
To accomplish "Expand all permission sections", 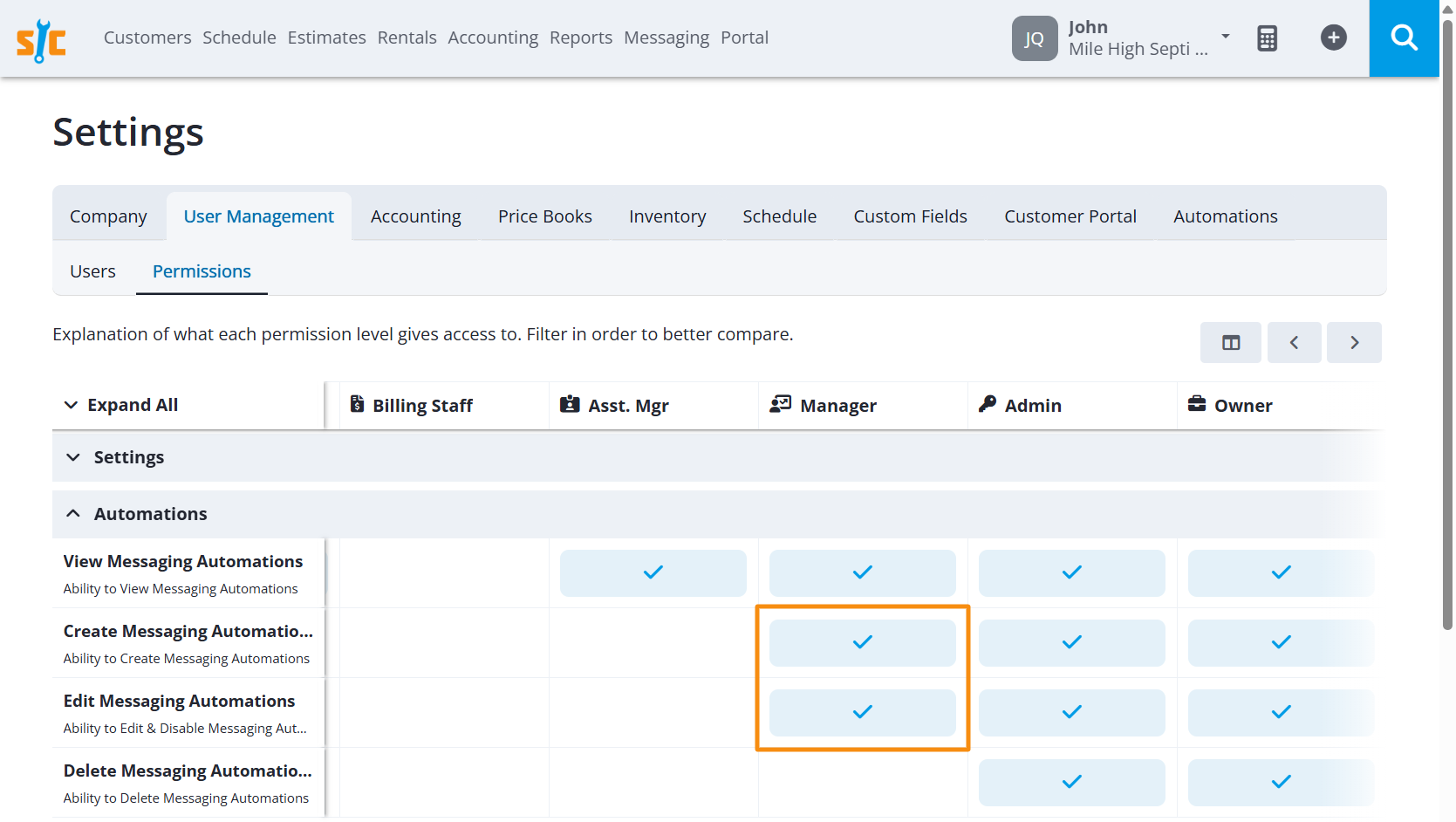I will coord(121,405).
